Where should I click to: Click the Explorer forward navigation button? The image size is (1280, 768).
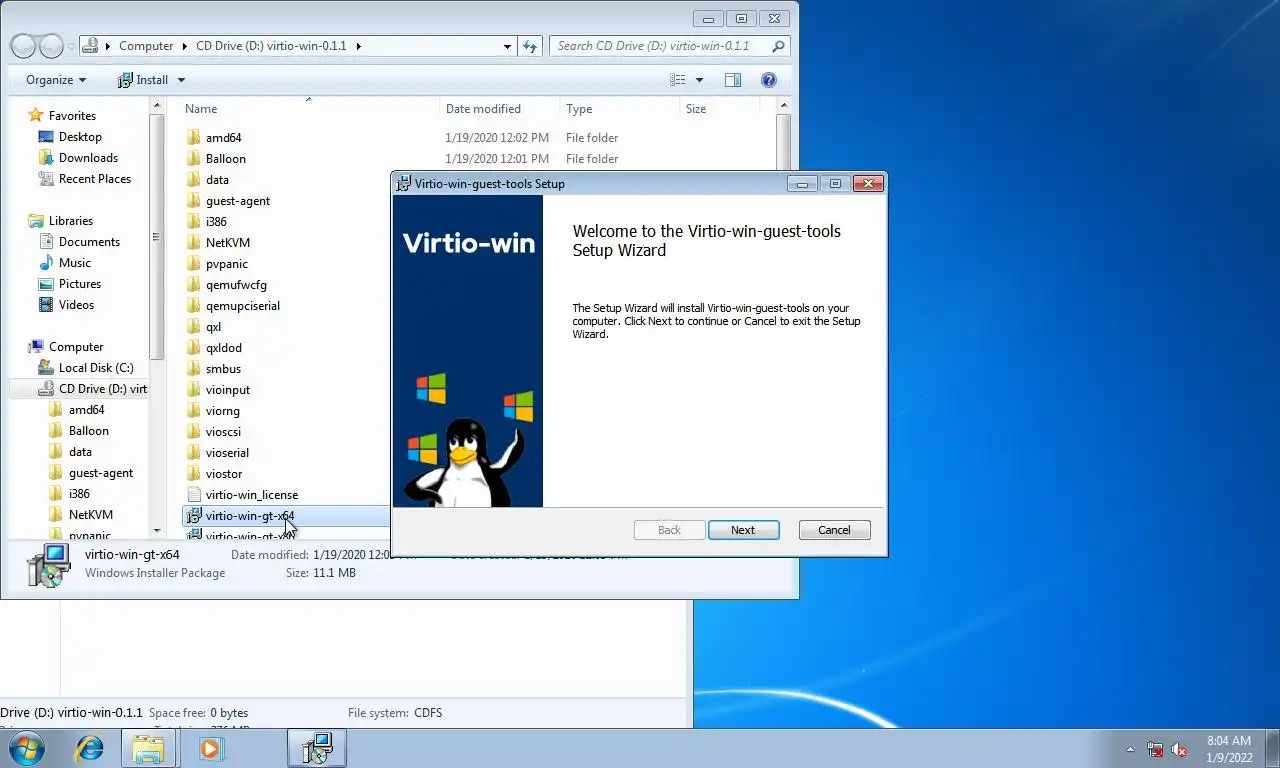coord(51,46)
